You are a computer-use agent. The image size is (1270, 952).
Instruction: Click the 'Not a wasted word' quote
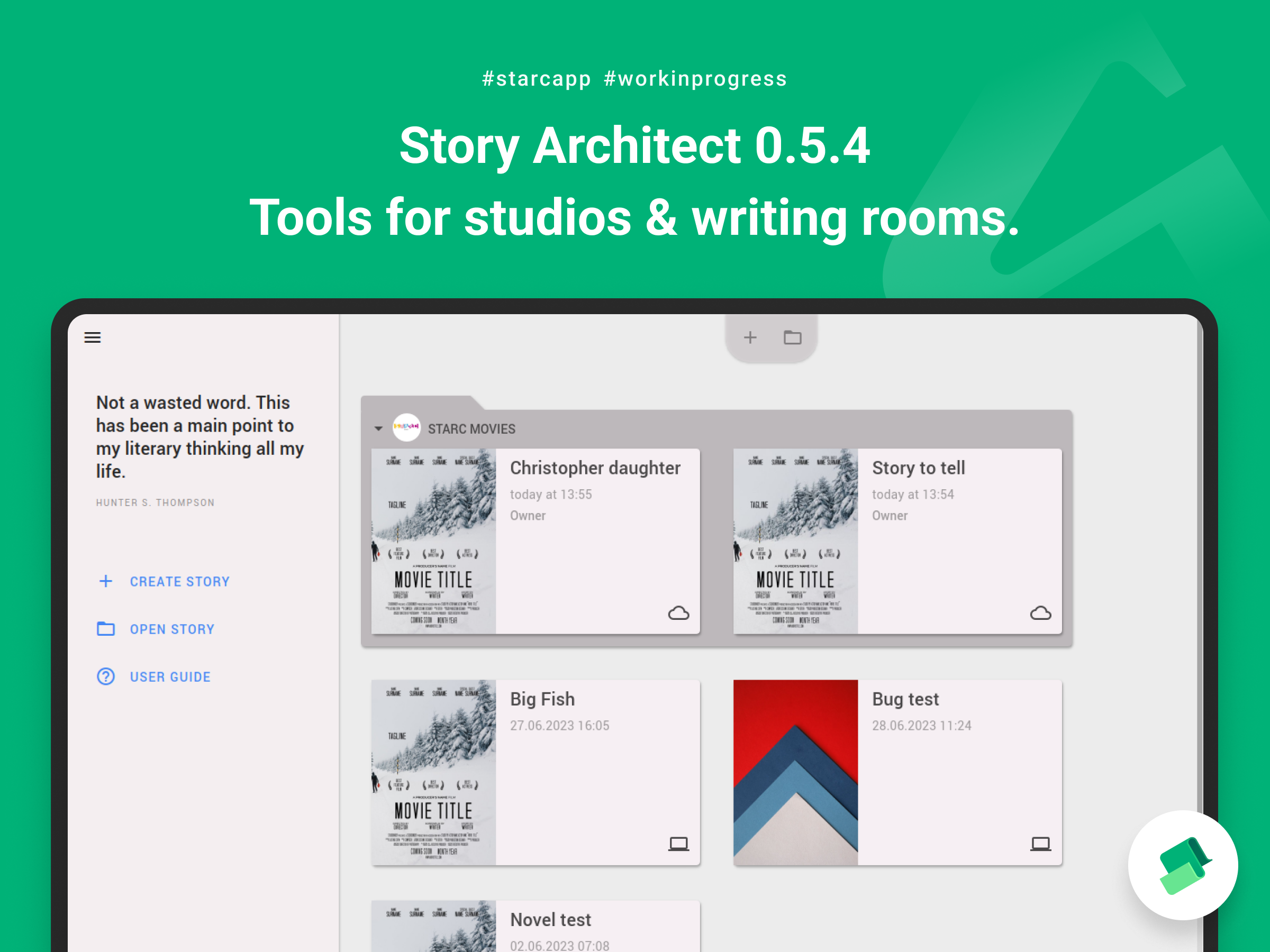200,437
